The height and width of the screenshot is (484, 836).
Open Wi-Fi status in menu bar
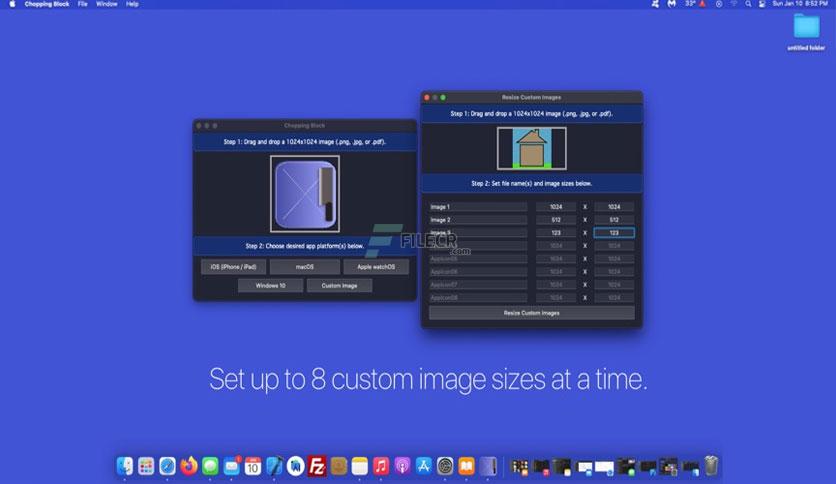734,4
